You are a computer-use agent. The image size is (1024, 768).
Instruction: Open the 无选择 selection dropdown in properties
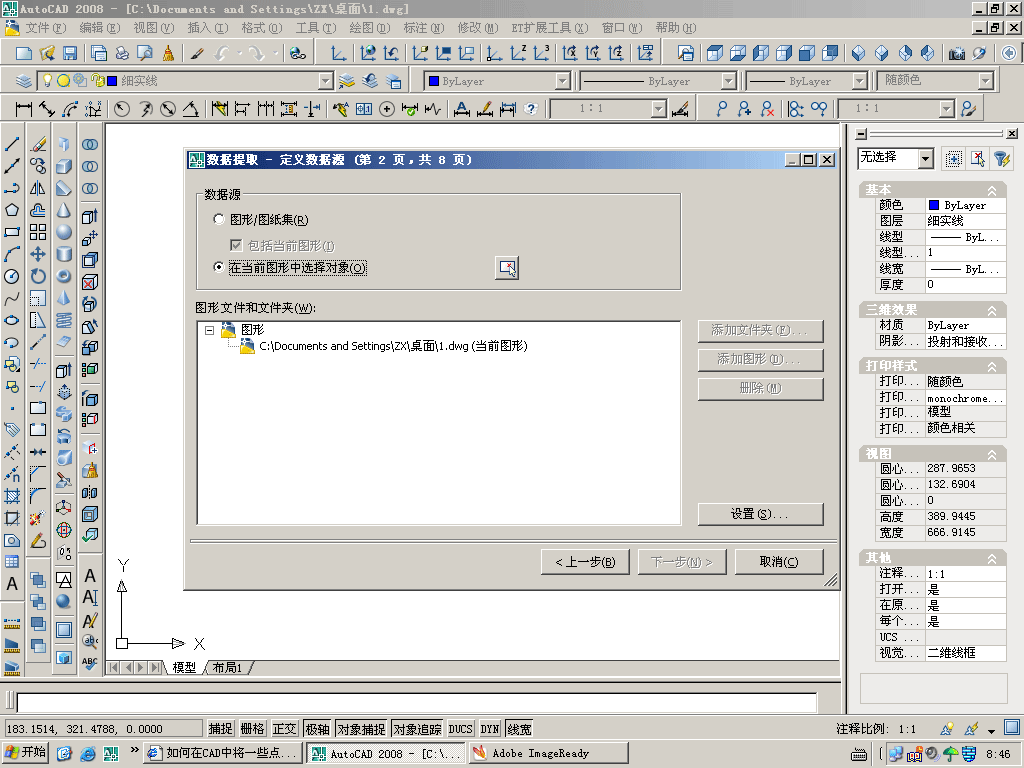925,158
